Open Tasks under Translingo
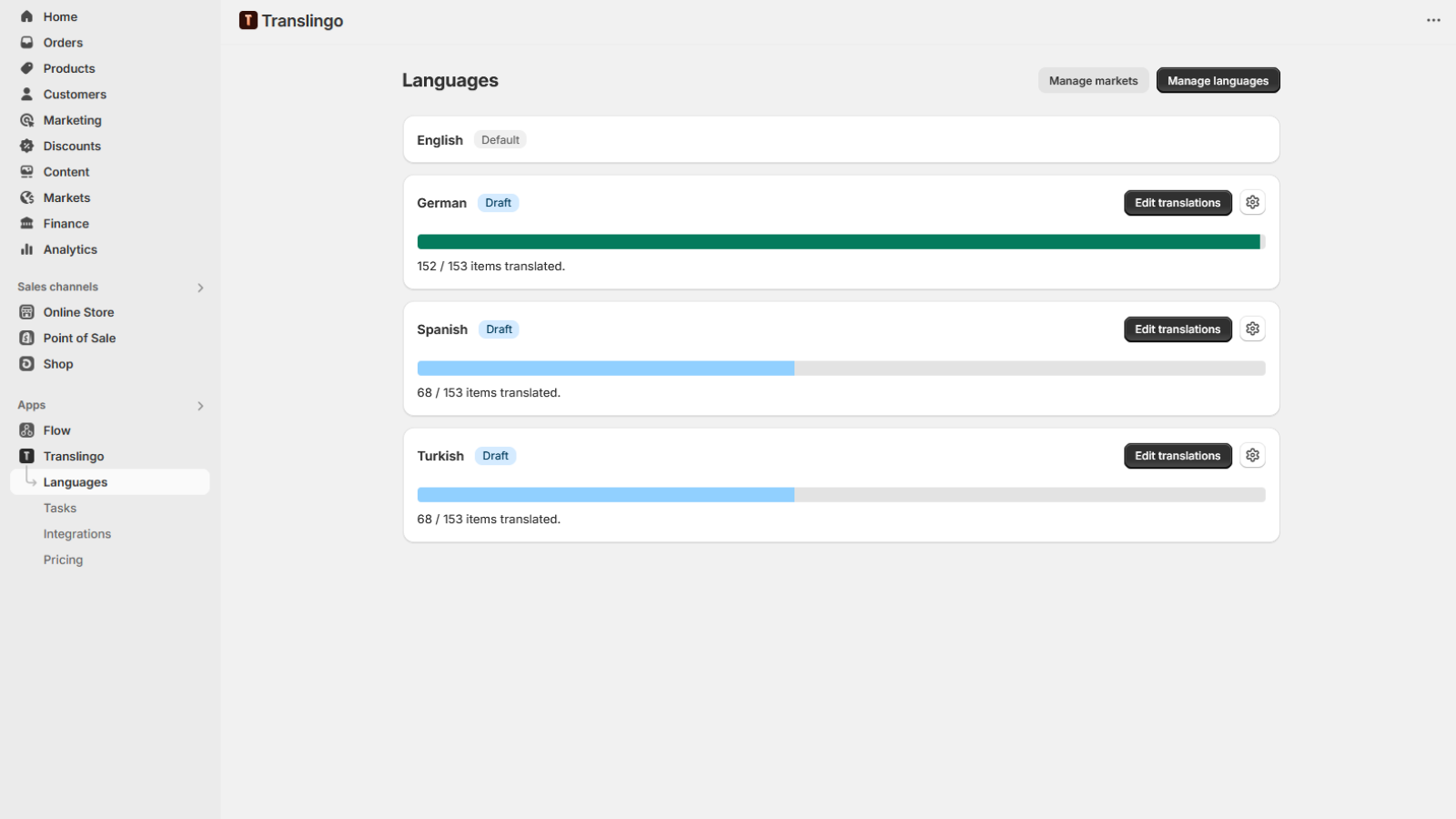Image resolution: width=1456 pixels, height=819 pixels. click(x=60, y=508)
